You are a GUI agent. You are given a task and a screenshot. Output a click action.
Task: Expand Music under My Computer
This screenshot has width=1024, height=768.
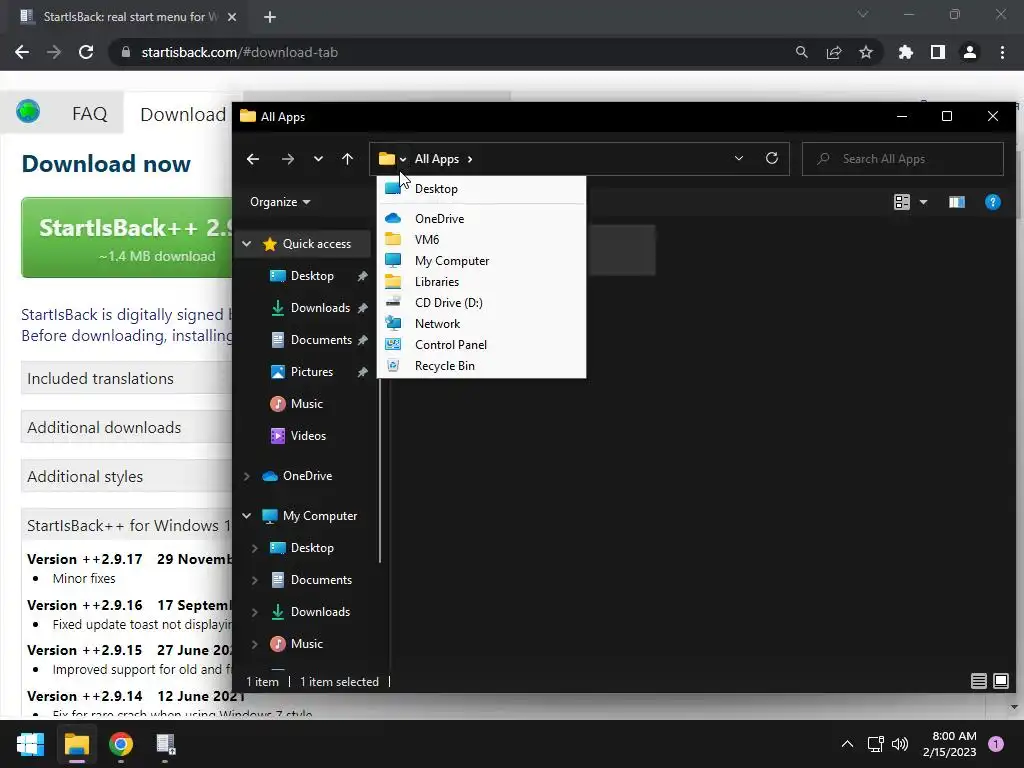click(x=255, y=644)
